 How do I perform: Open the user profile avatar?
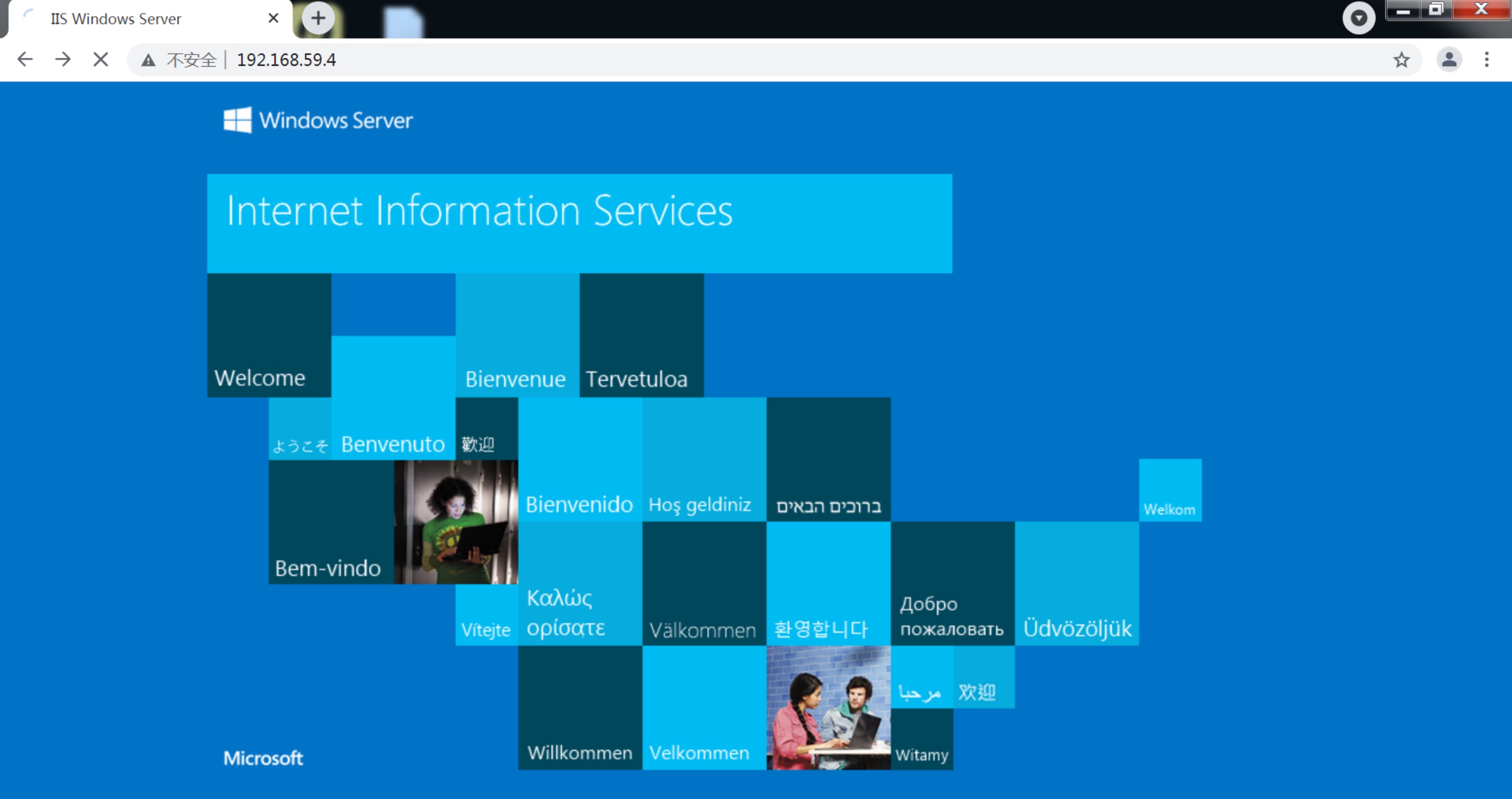point(1449,59)
